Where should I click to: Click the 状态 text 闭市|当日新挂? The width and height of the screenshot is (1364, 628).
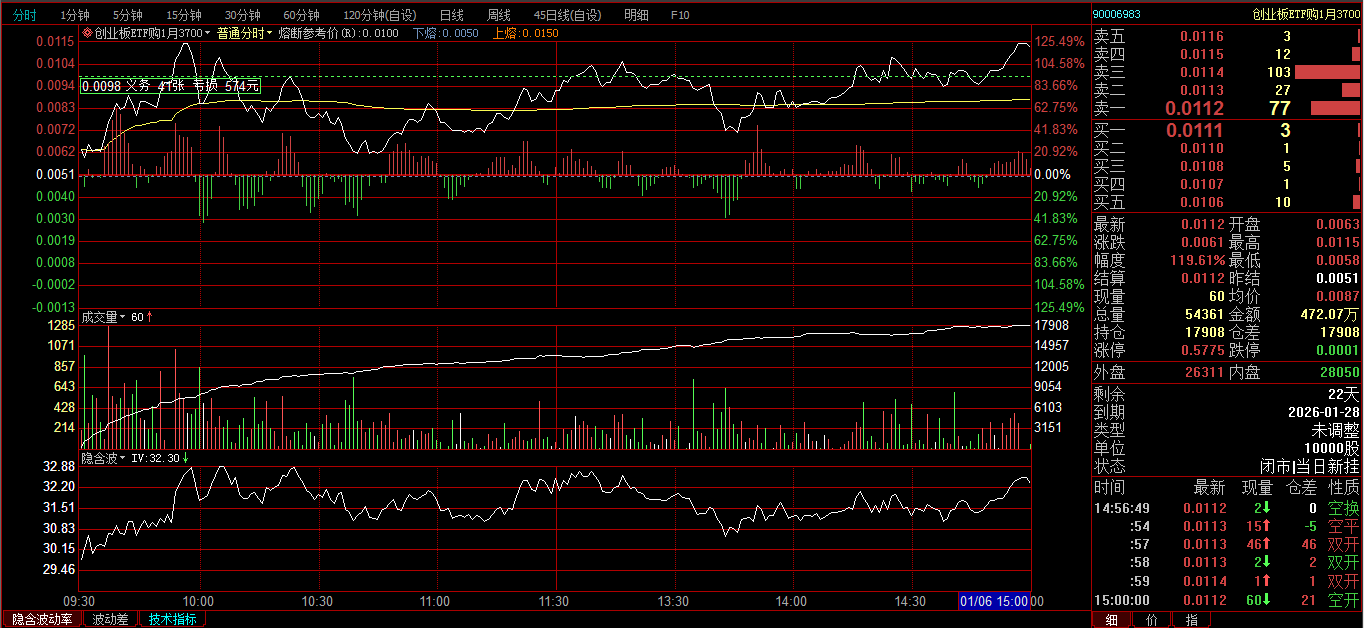tap(1310, 466)
